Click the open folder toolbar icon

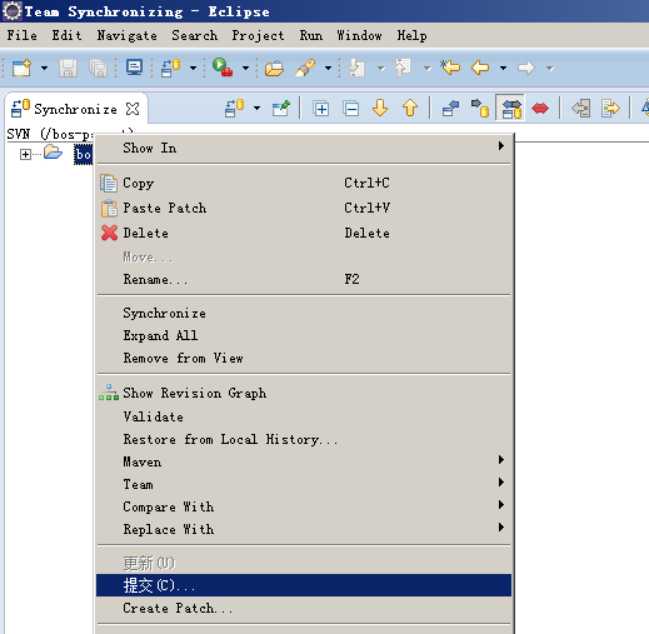coord(274,68)
